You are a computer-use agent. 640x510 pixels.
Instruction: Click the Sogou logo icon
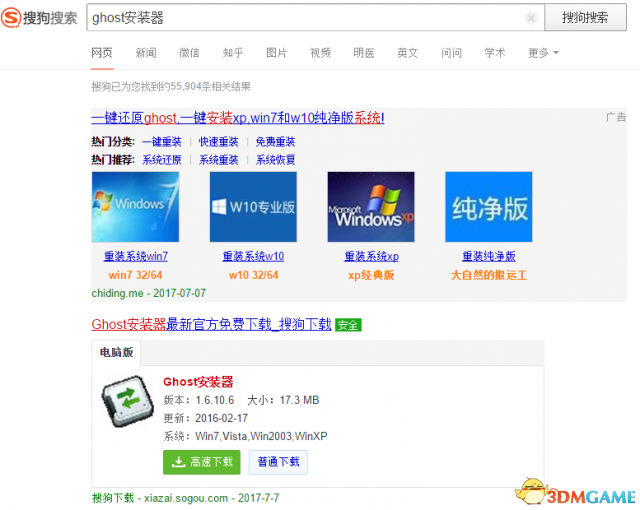(11, 18)
